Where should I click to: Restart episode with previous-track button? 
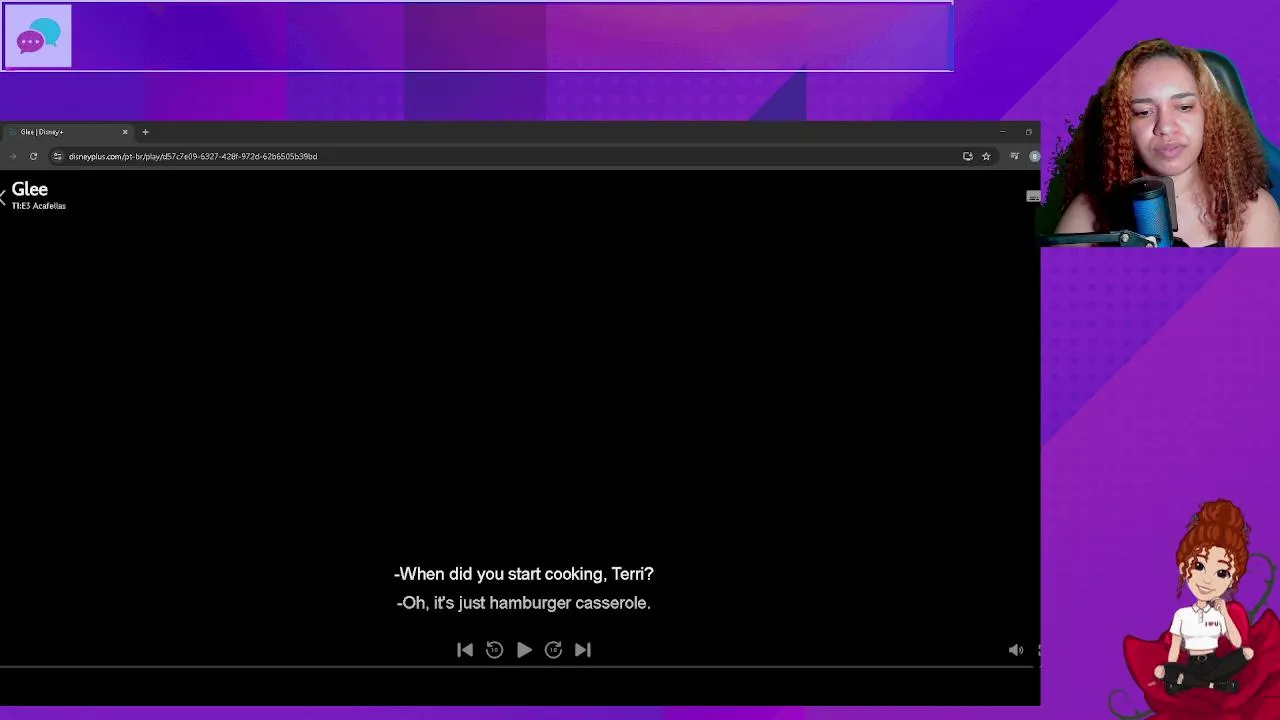465,650
